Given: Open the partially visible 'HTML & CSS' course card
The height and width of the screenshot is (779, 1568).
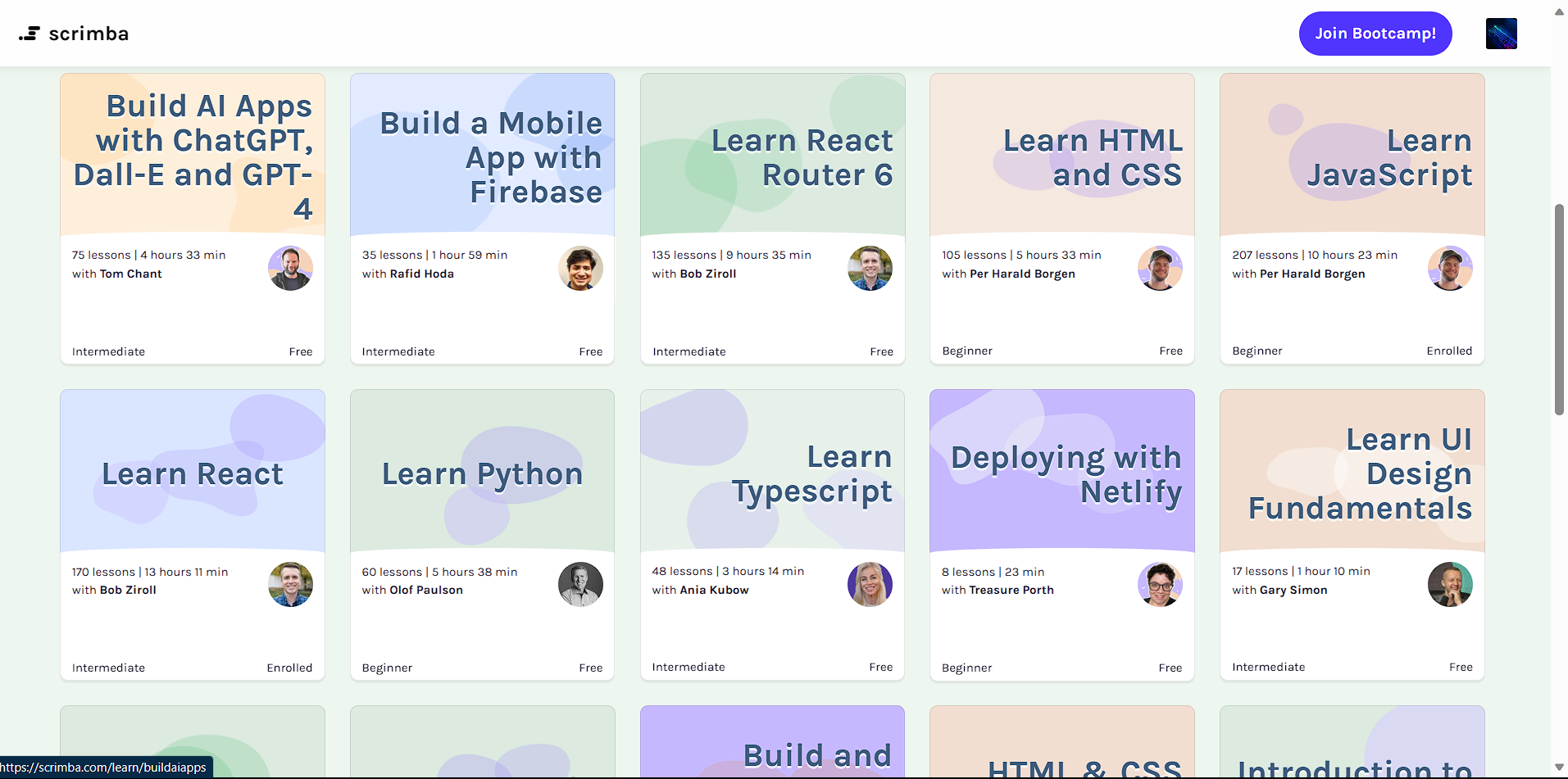Looking at the screenshot, I should [x=1062, y=742].
